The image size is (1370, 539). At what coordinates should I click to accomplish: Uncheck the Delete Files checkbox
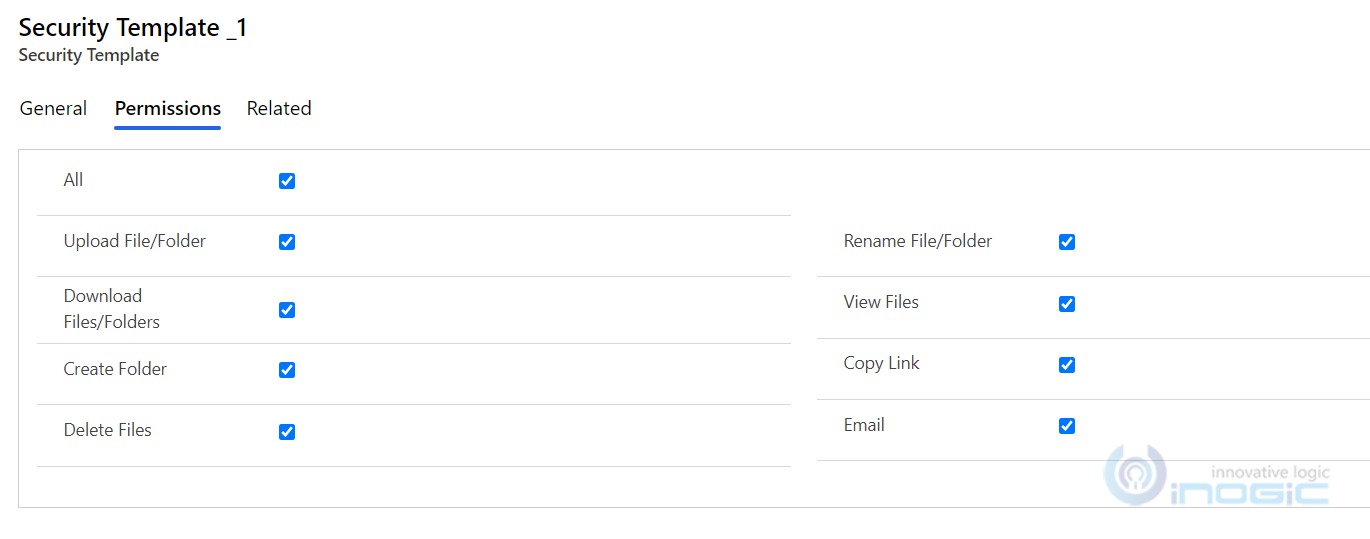287,432
